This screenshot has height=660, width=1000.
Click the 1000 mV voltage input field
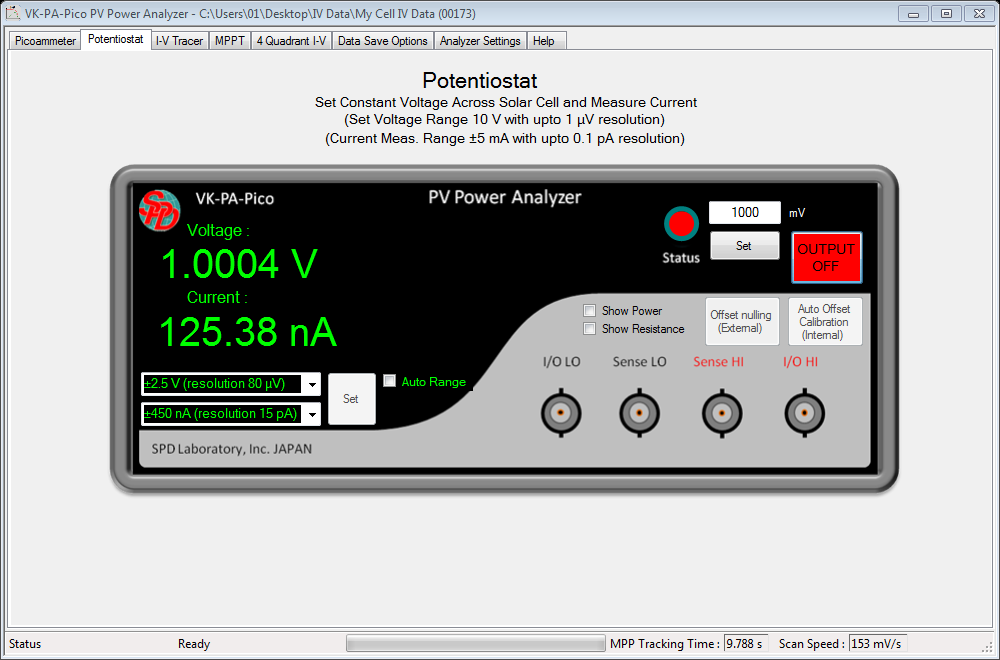(x=745, y=212)
